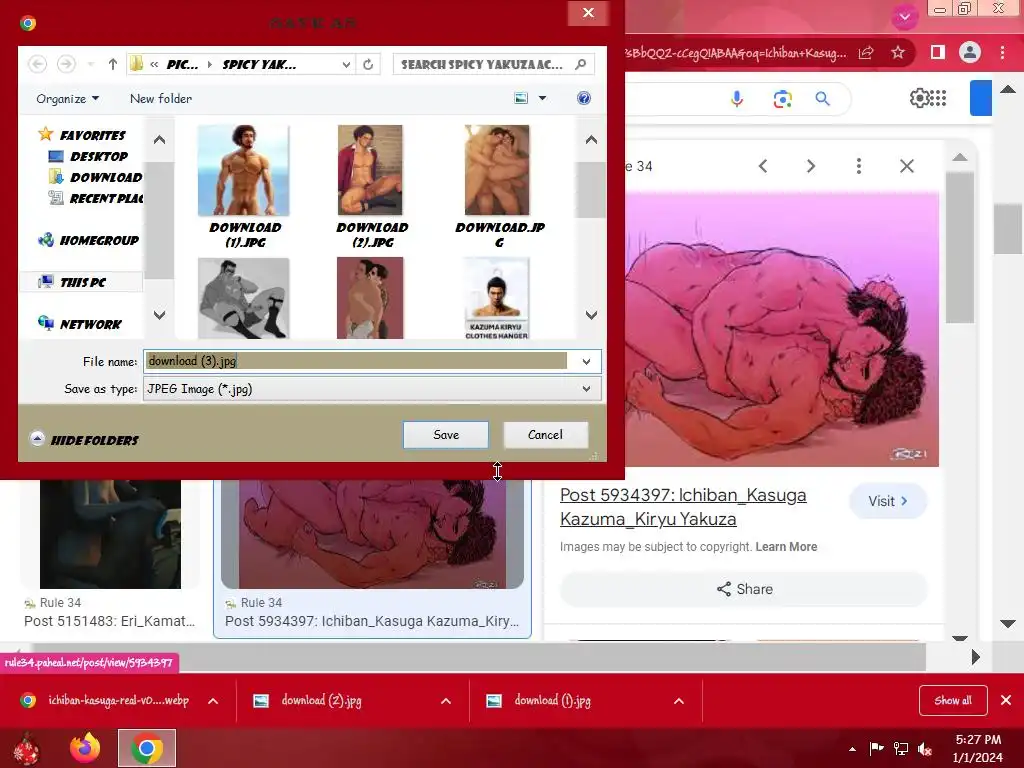The width and height of the screenshot is (1024, 768).
Task: Open Google Lens image search
Action: [782, 99]
